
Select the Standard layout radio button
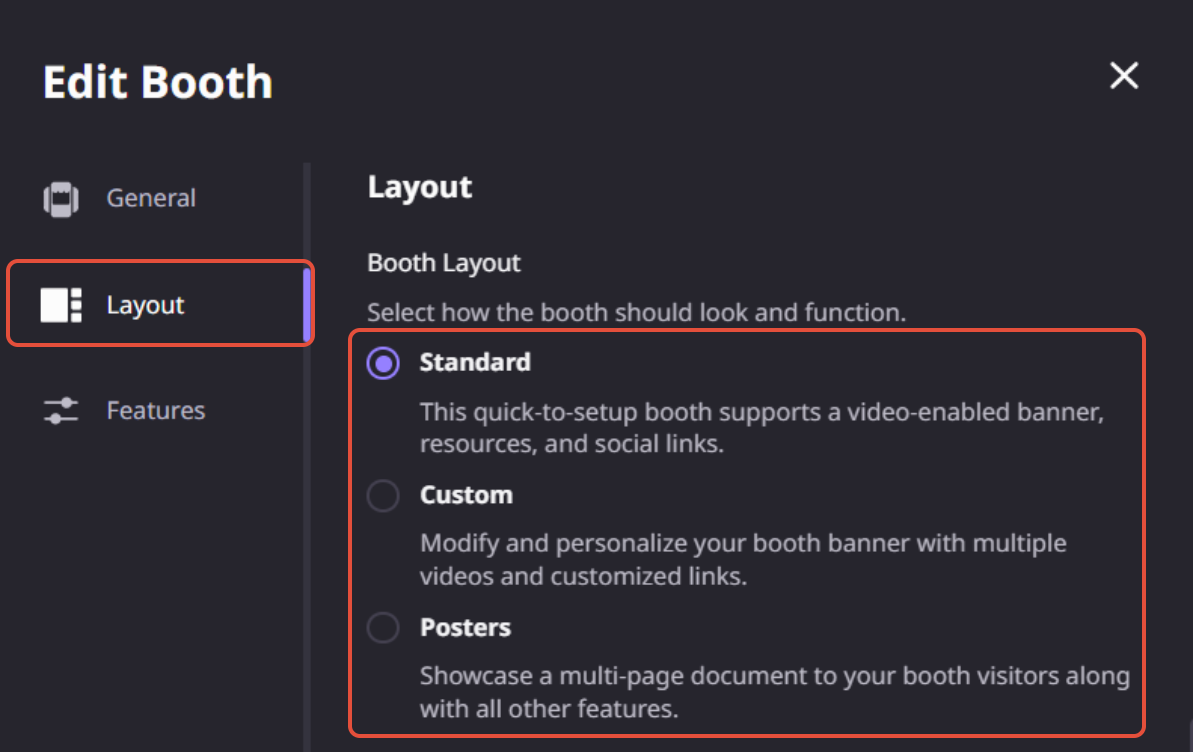(x=383, y=363)
